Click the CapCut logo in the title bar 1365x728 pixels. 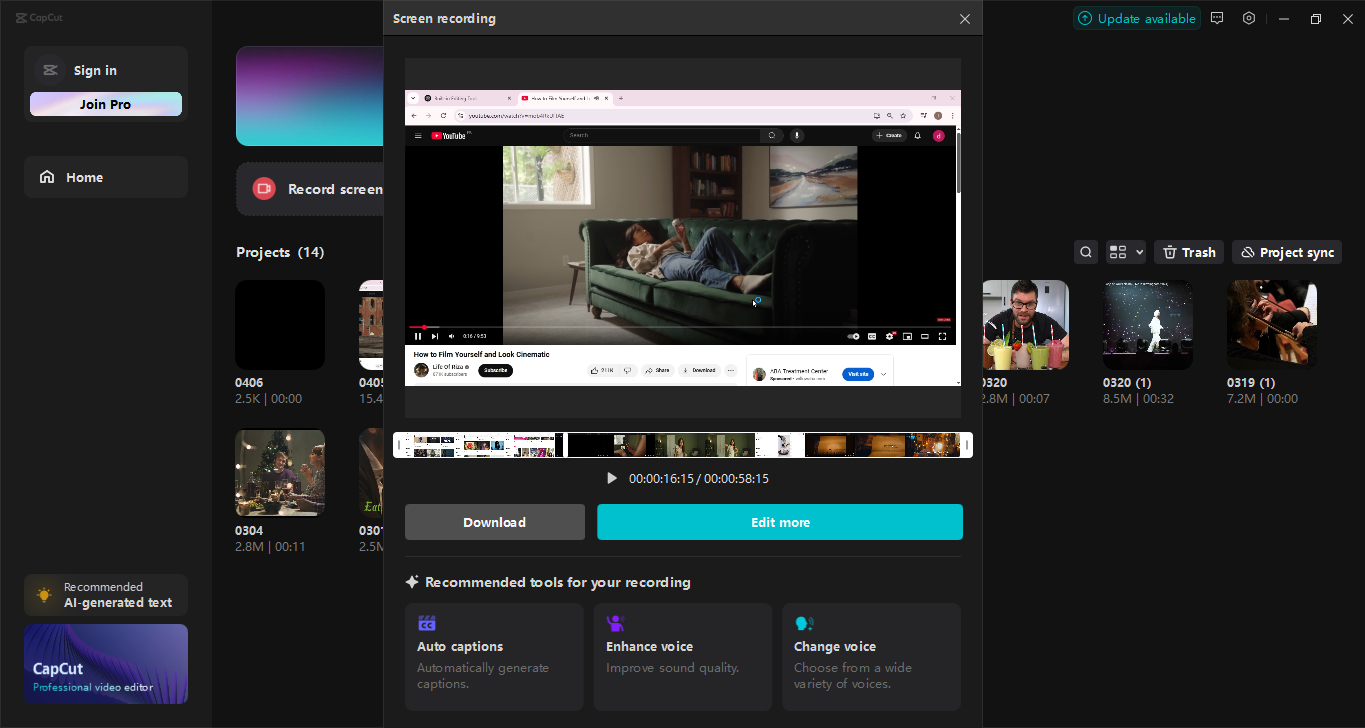tap(39, 18)
